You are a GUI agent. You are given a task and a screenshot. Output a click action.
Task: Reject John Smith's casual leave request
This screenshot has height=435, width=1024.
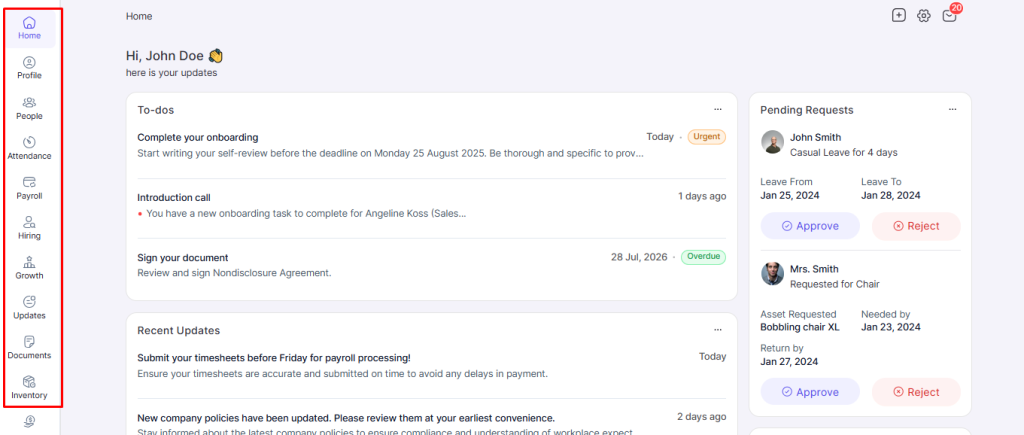click(916, 226)
